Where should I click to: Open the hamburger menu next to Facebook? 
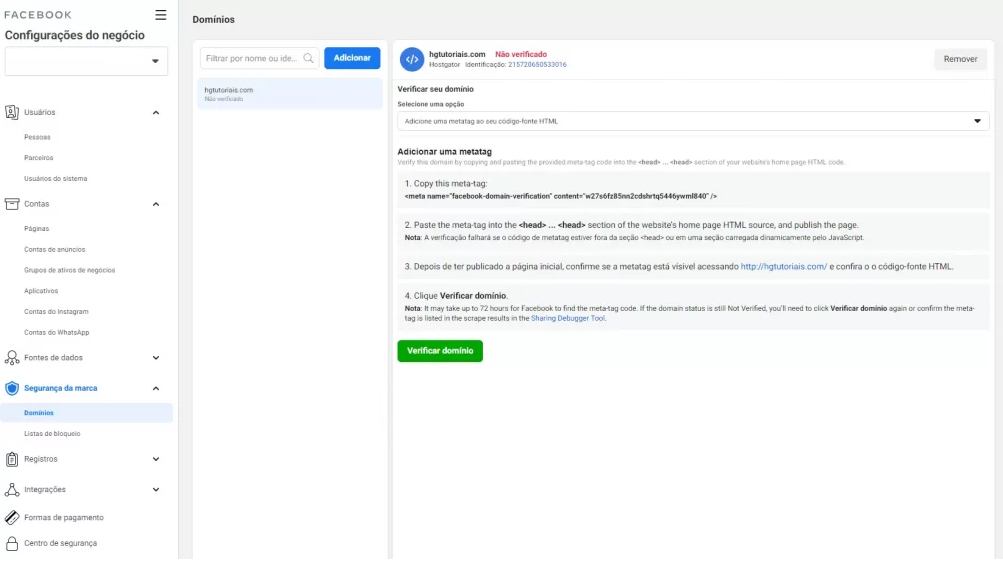click(161, 15)
